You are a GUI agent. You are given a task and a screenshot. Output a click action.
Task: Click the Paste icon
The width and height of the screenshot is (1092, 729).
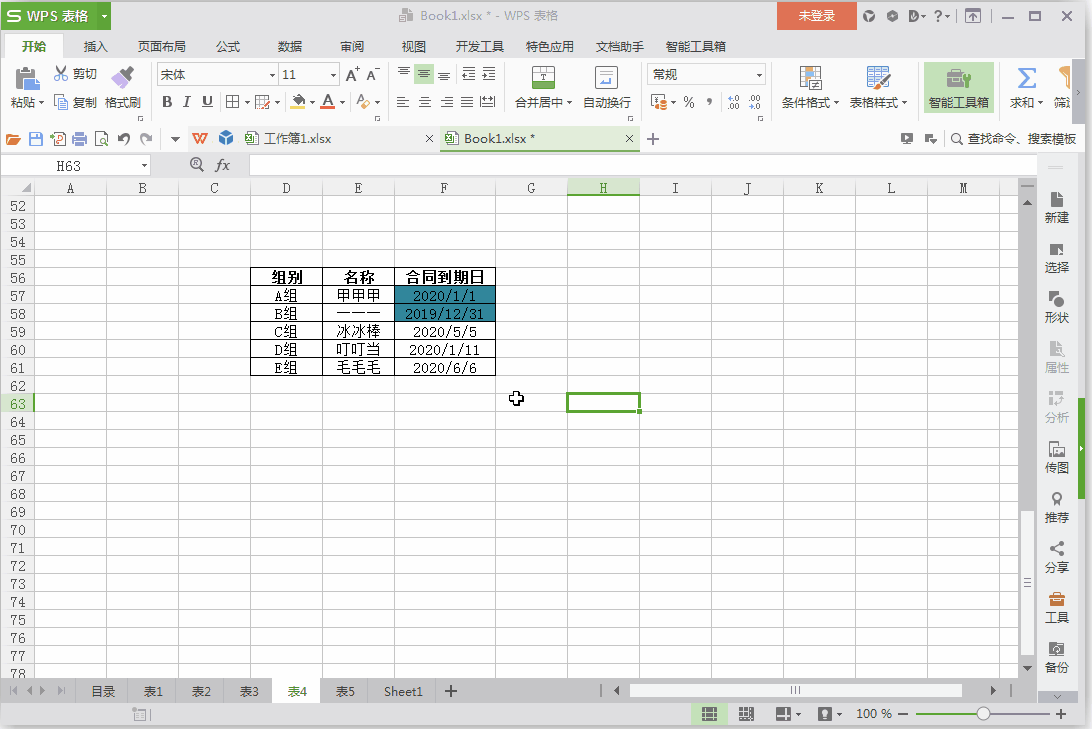coord(26,79)
